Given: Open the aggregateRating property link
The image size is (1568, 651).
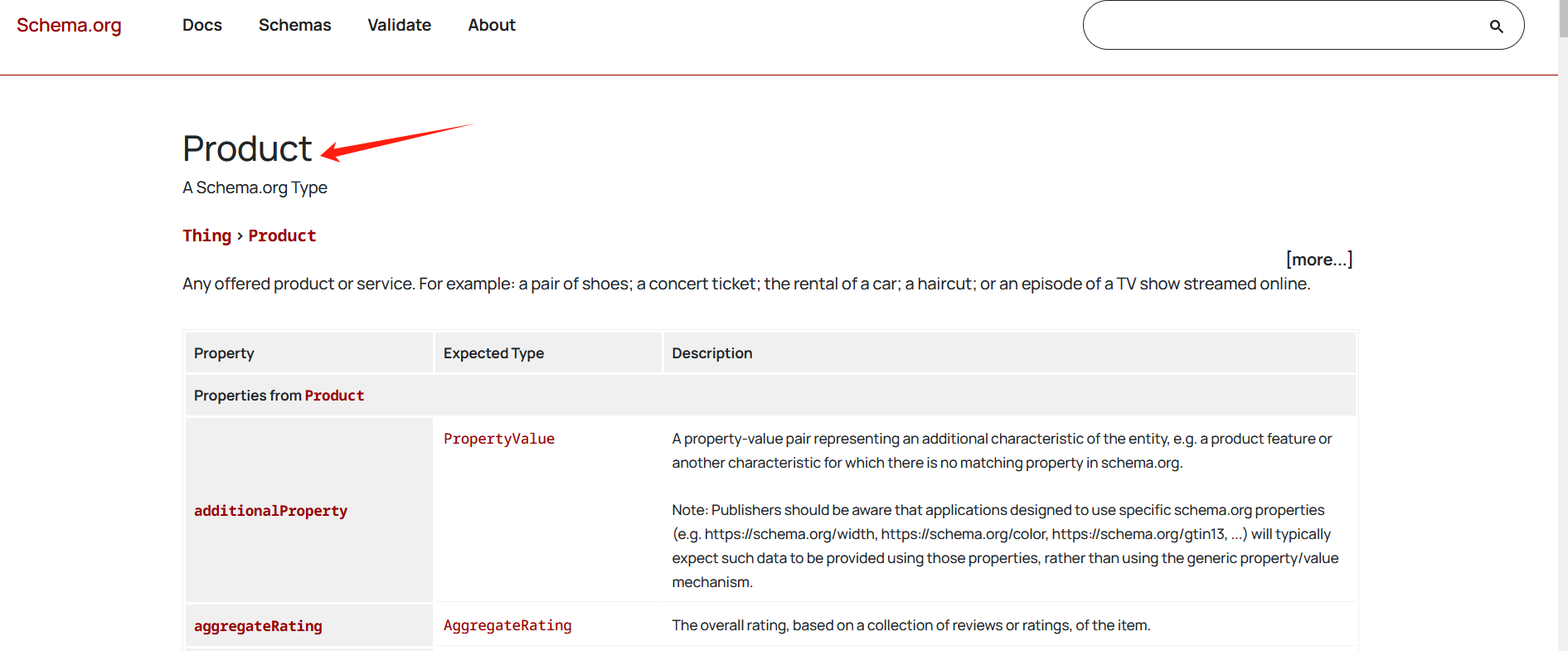Looking at the screenshot, I should tap(258, 626).
